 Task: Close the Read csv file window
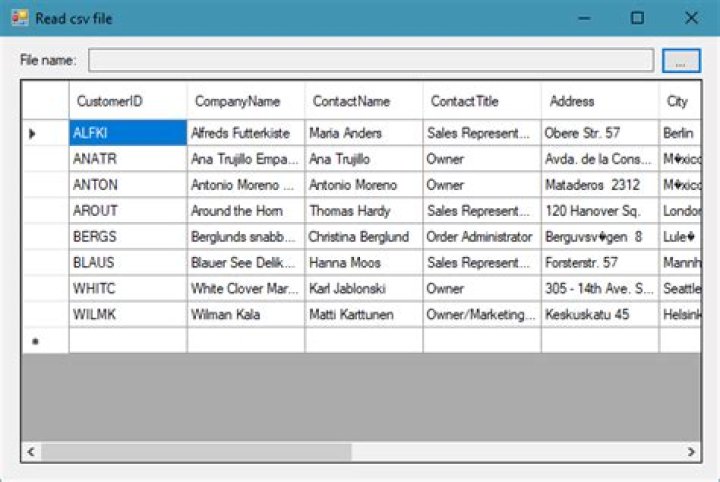click(691, 18)
